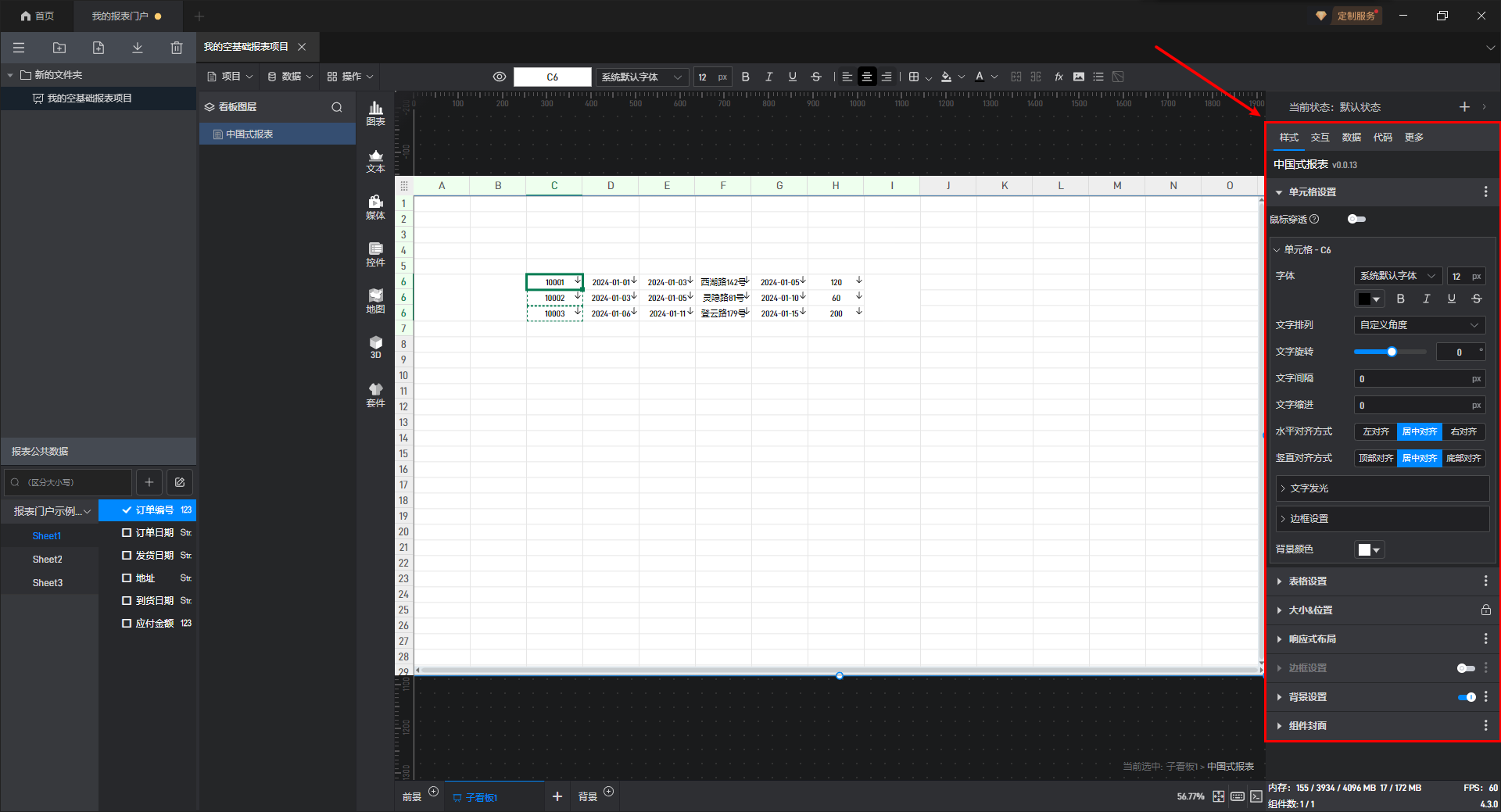Image resolution: width=1501 pixels, height=812 pixels.
Task: Disable the 背景设置 toggle switch
Action: (x=1467, y=697)
